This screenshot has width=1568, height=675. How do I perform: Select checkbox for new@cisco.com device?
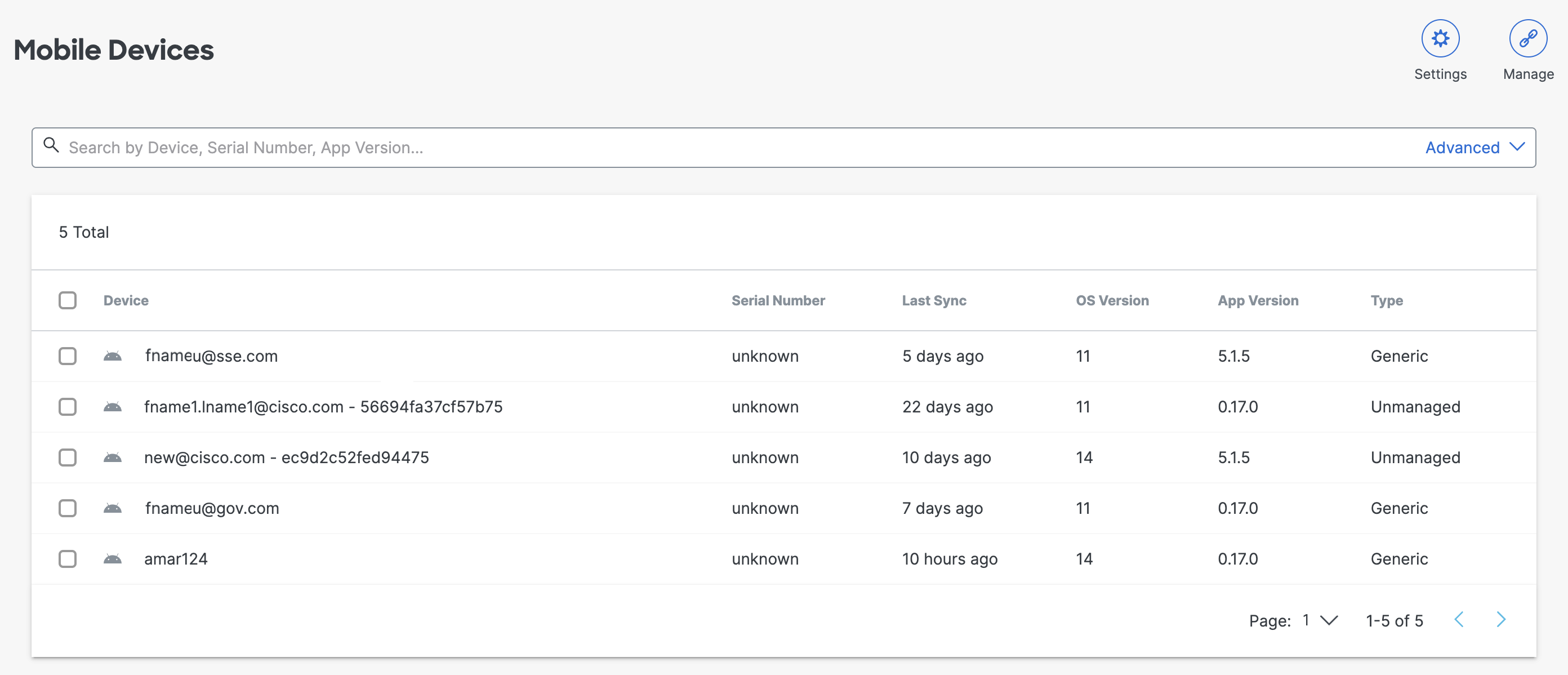tap(68, 458)
